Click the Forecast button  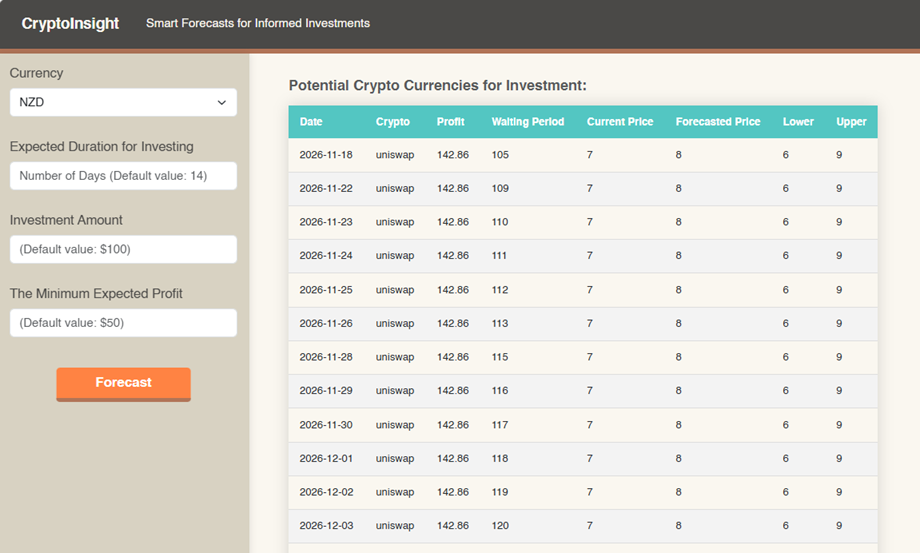click(x=123, y=384)
